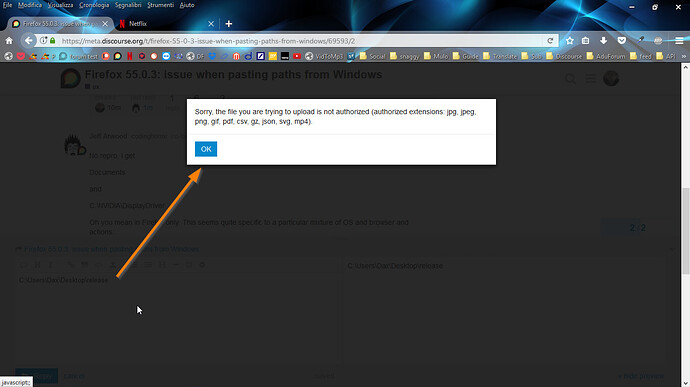Activate the eyedropper toolbar icon

point(641,41)
